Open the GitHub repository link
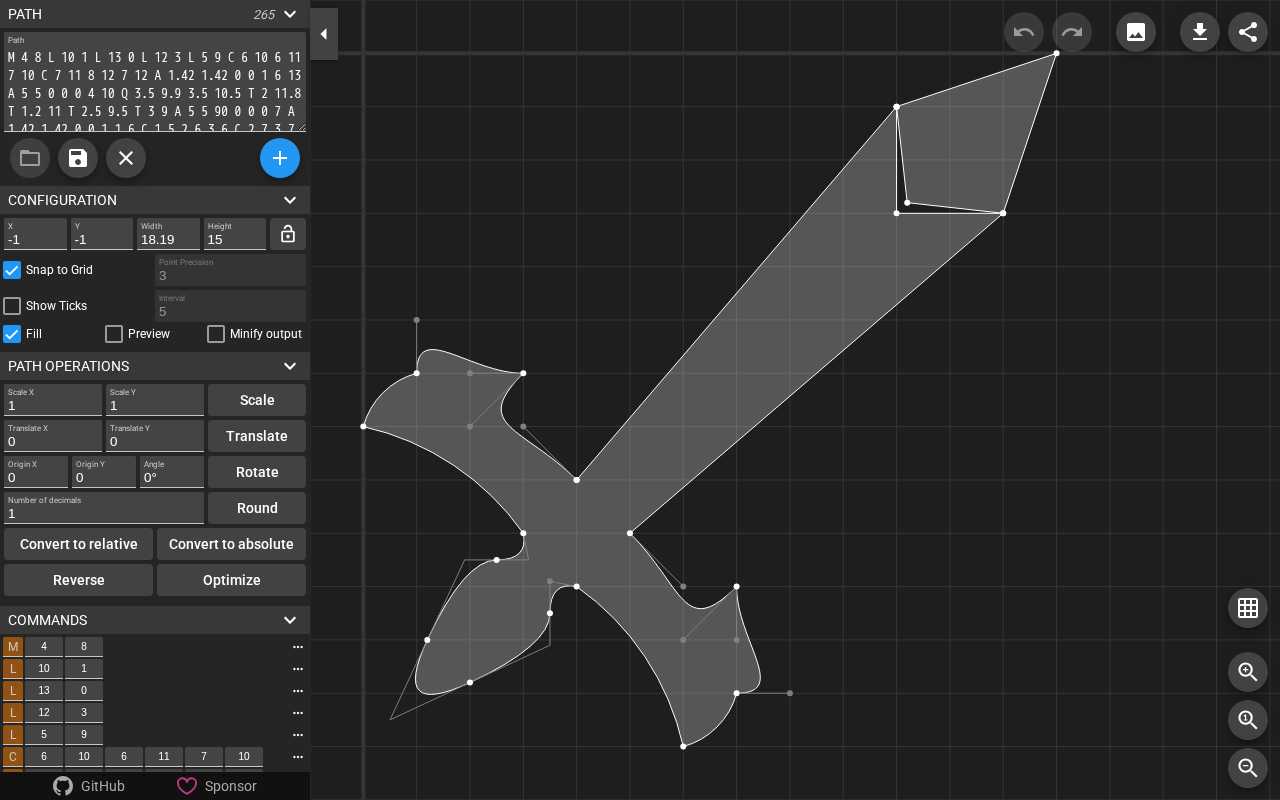Image resolution: width=1280 pixels, height=800 pixels. [88, 786]
